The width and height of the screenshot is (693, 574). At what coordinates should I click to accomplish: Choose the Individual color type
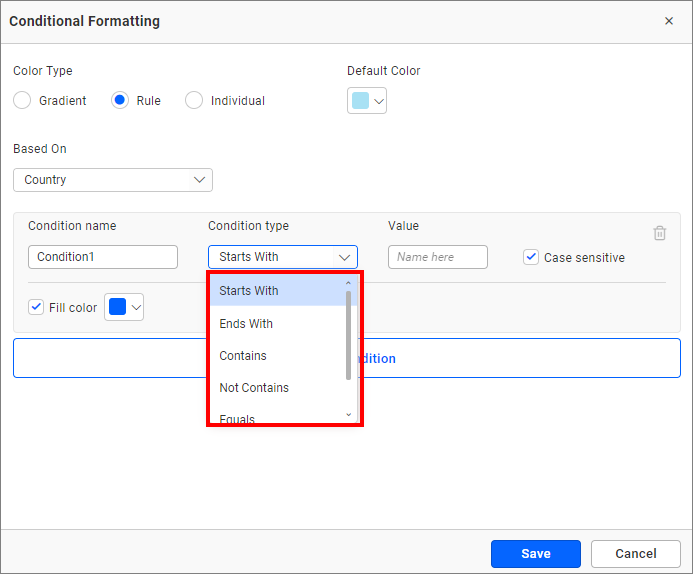pos(194,101)
